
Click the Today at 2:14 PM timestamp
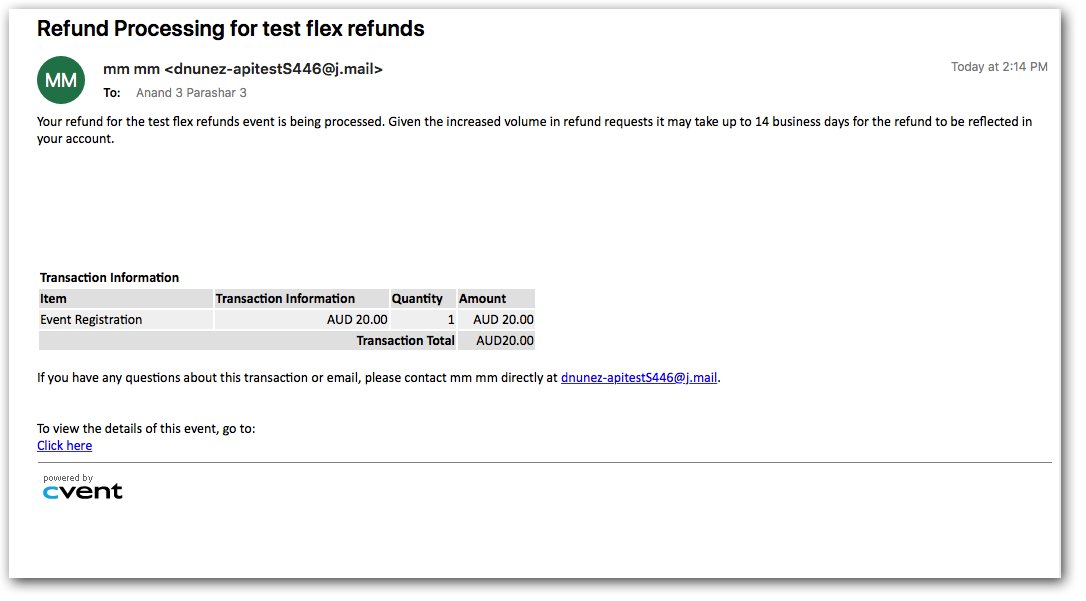[999, 67]
